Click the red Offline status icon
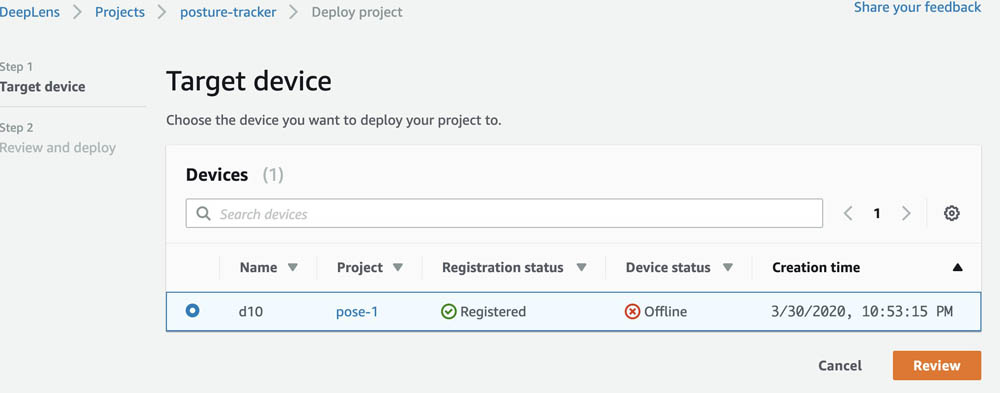 tap(632, 312)
